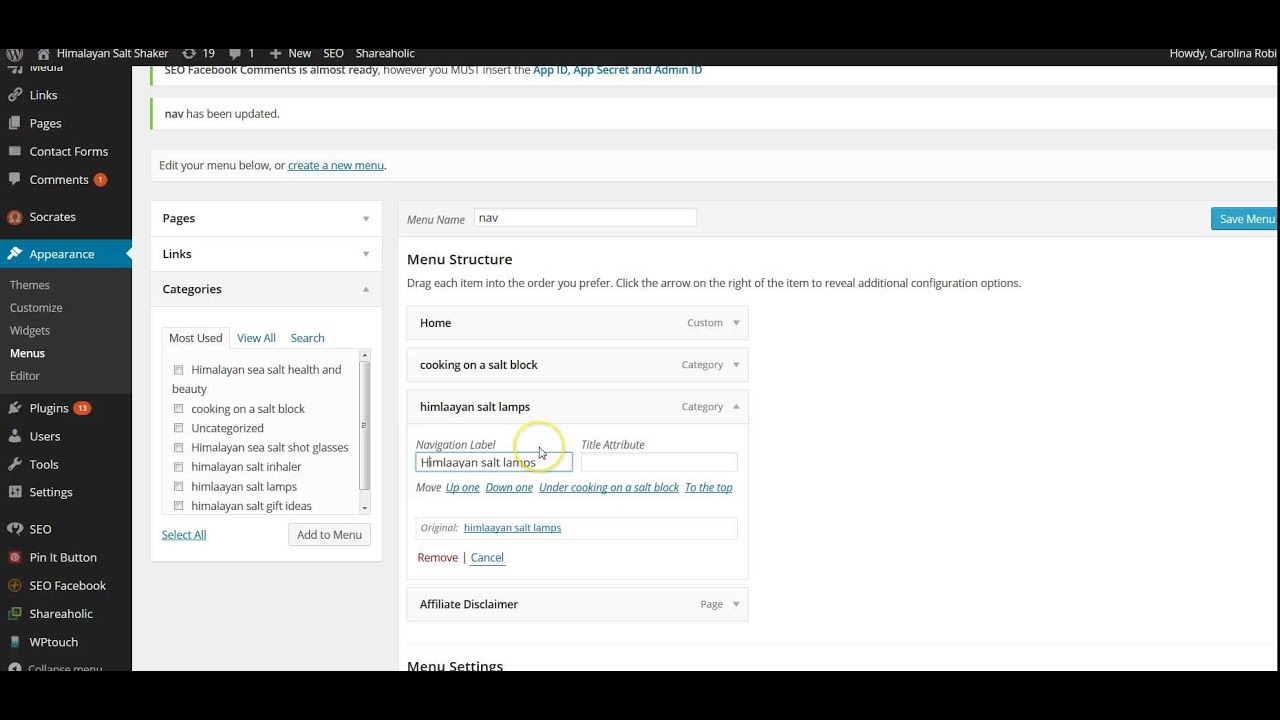Click the WPtouch sidebar icon
Screen dimensions: 1280x720
pos(14,641)
